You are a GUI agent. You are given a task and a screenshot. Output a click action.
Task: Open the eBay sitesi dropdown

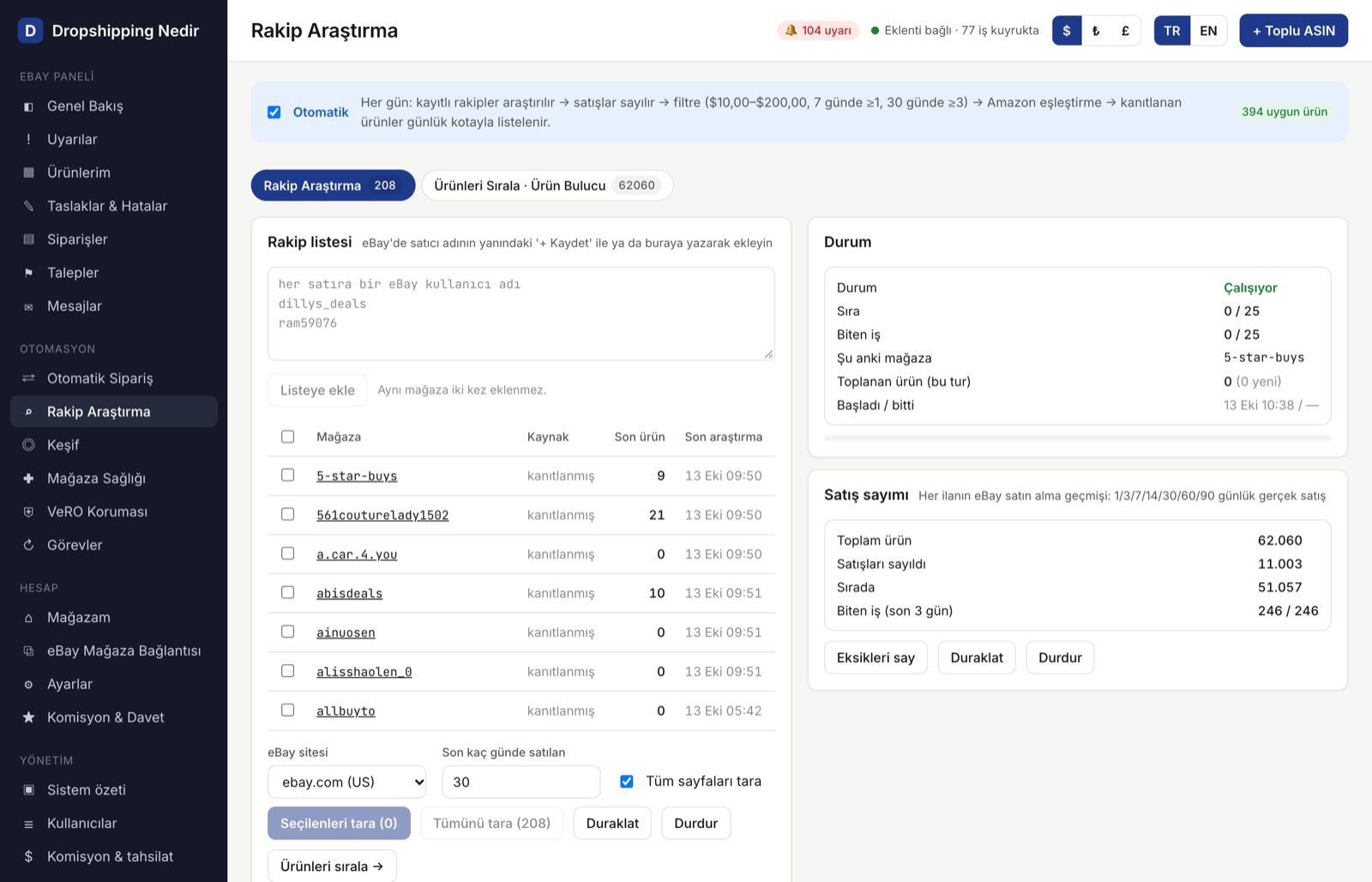[x=347, y=782]
